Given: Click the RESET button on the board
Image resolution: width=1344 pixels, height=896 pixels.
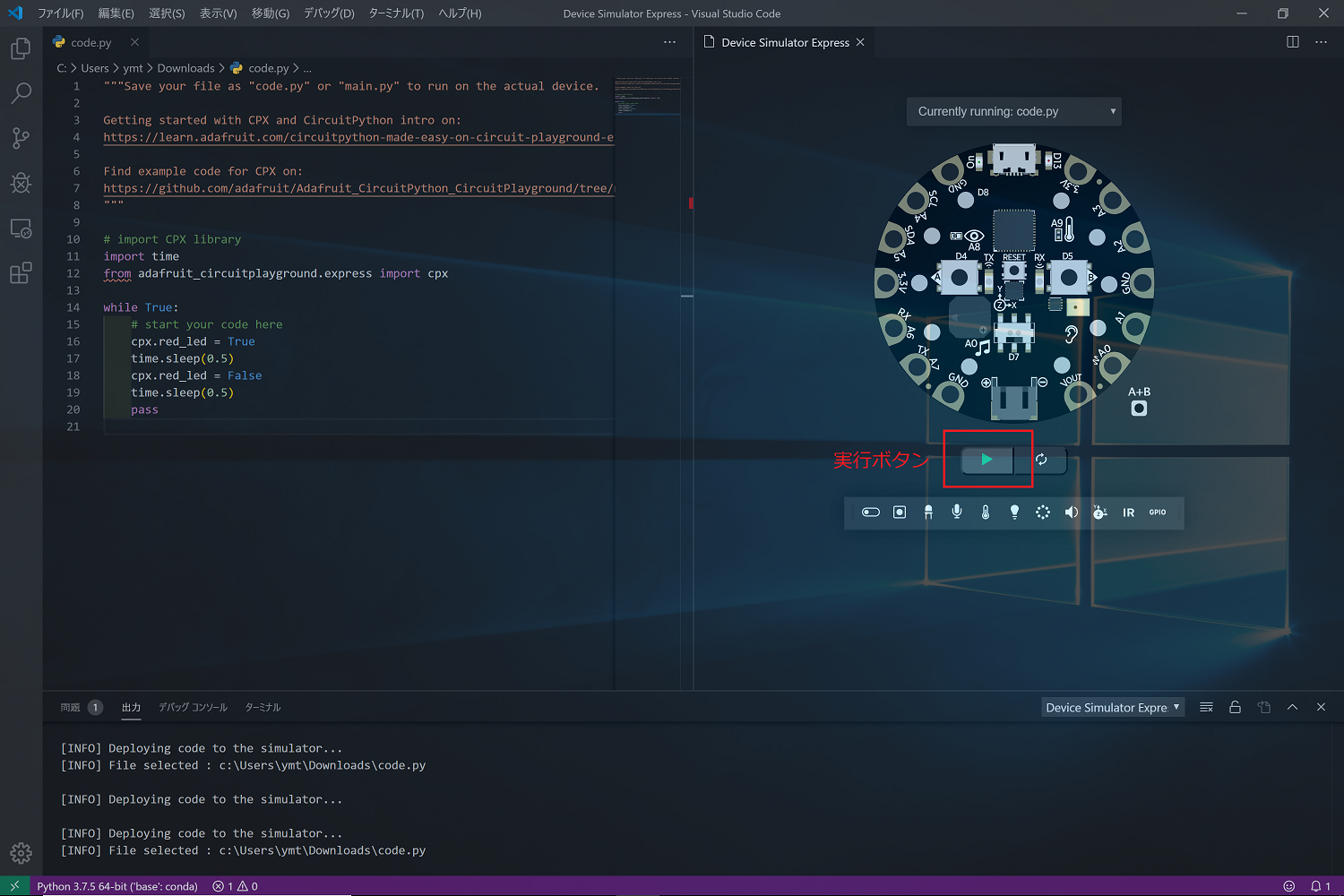Looking at the screenshot, I should click(1014, 270).
